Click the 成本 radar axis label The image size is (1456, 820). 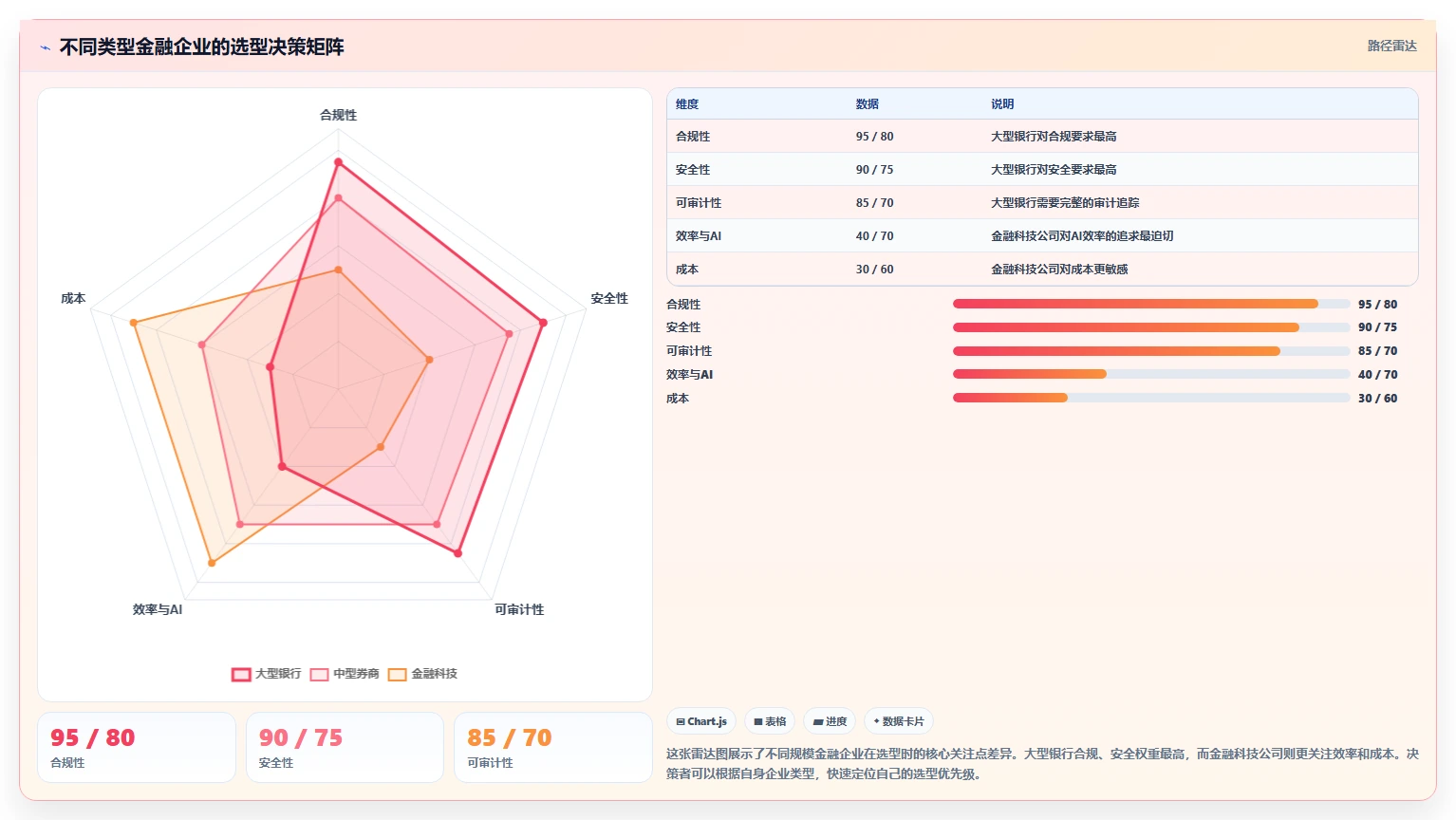(x=73, y=298)
